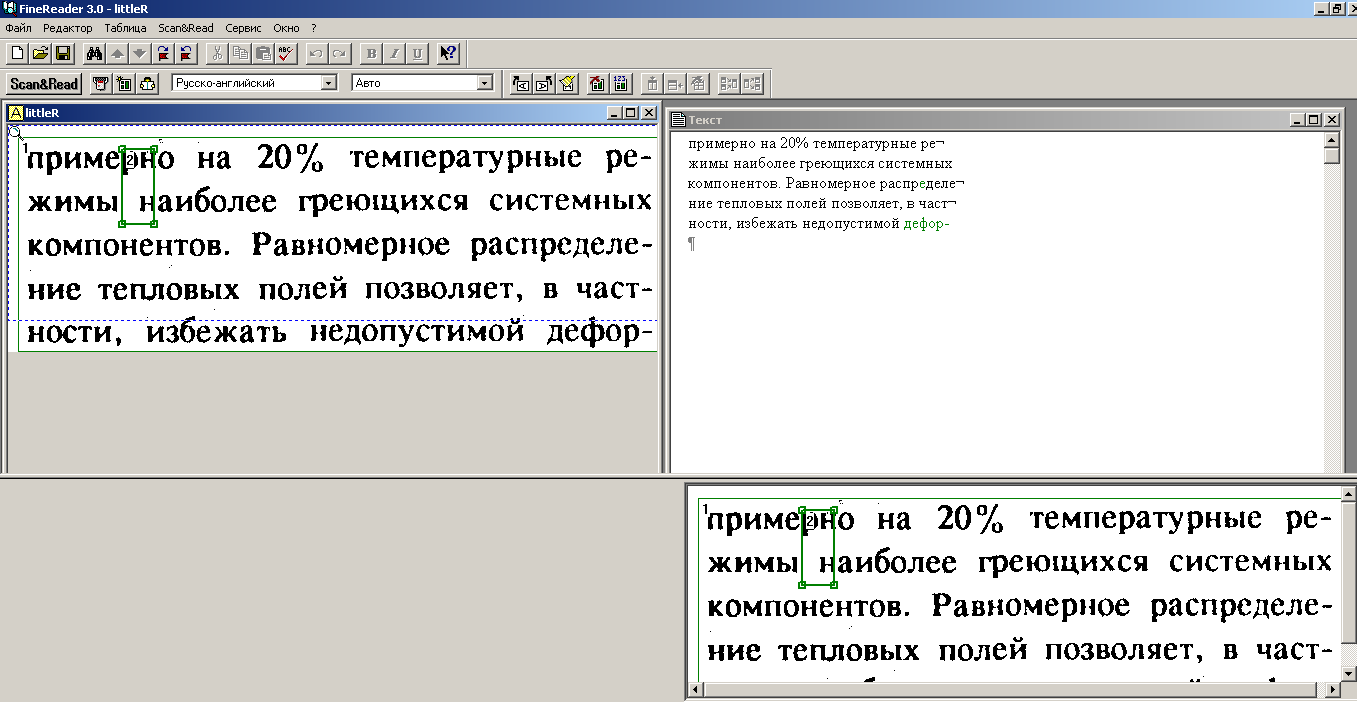Screen dimensions: 1357x702
Task: Open the Сервис menu
Action: click(x=242, y=28)
